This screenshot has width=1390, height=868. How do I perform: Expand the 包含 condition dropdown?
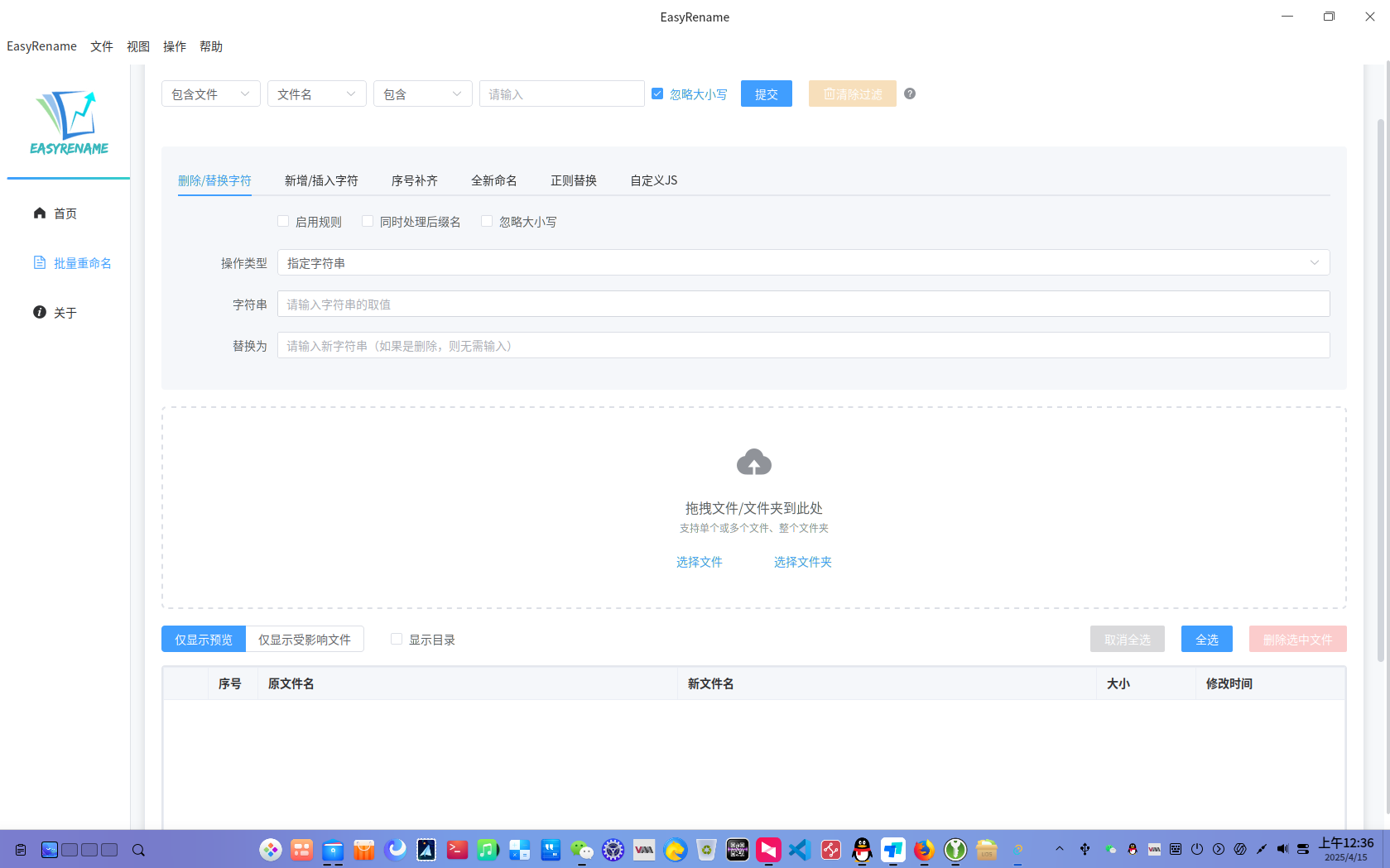pos(423,94)
